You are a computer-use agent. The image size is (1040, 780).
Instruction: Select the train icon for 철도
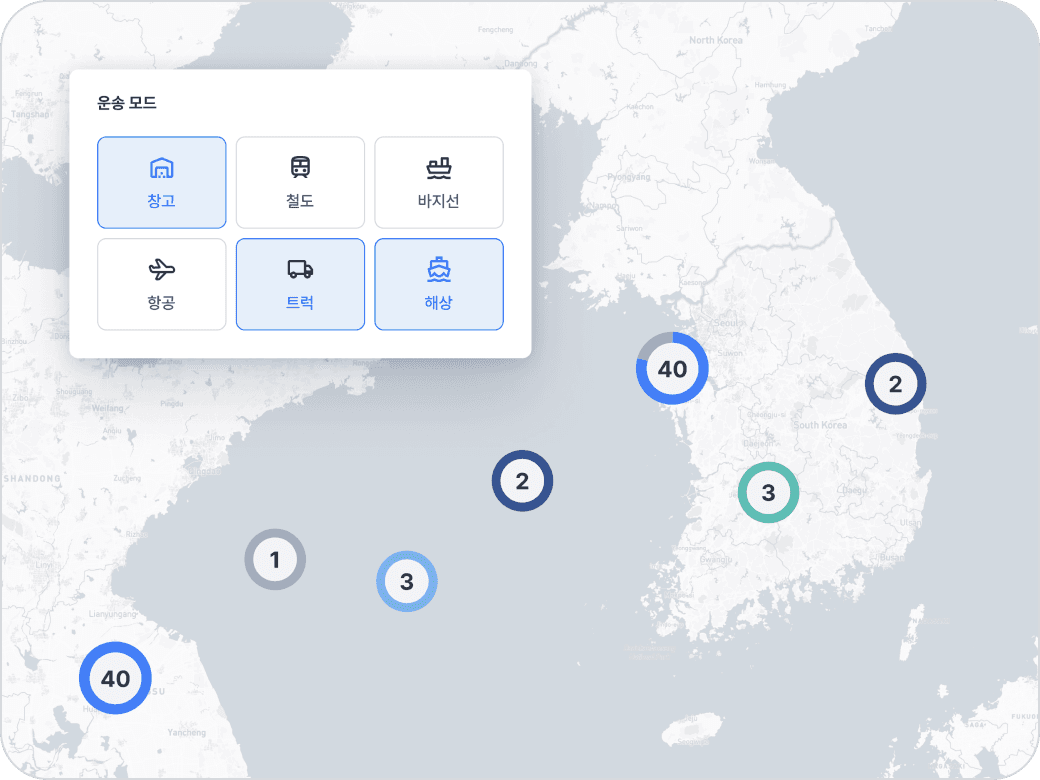(x=300, y=167)
